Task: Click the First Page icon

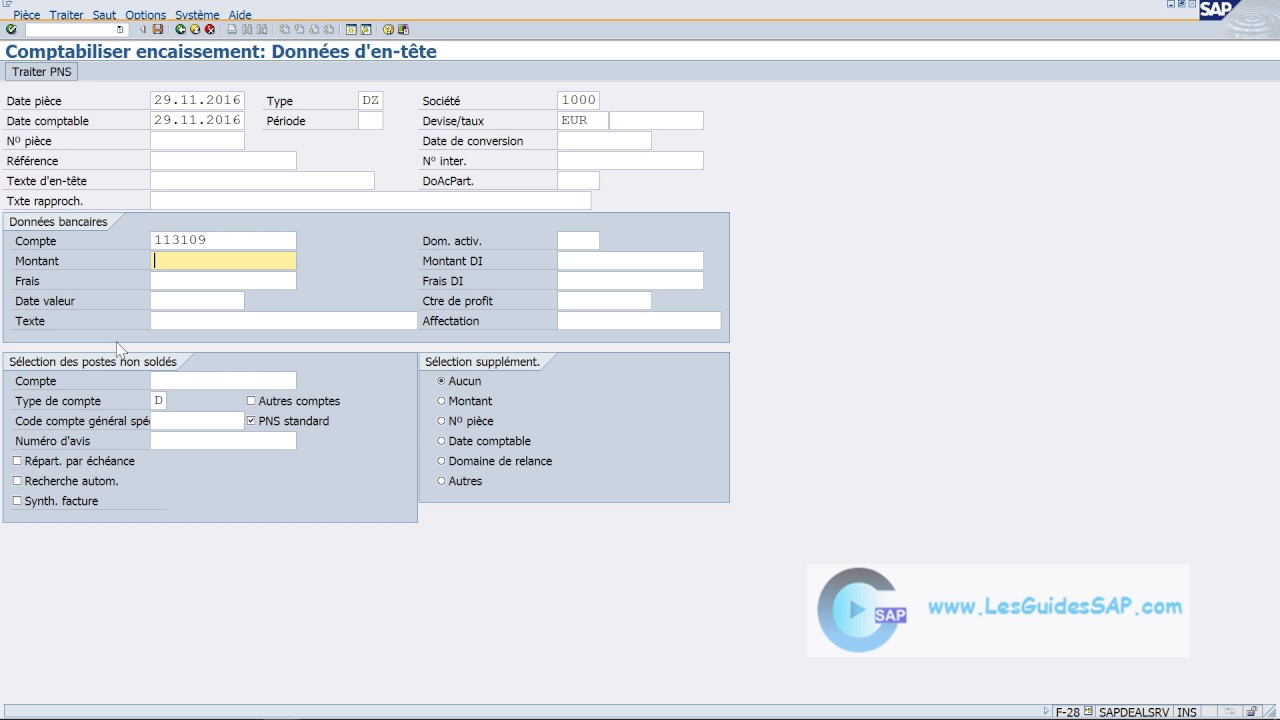Action: 285,30
